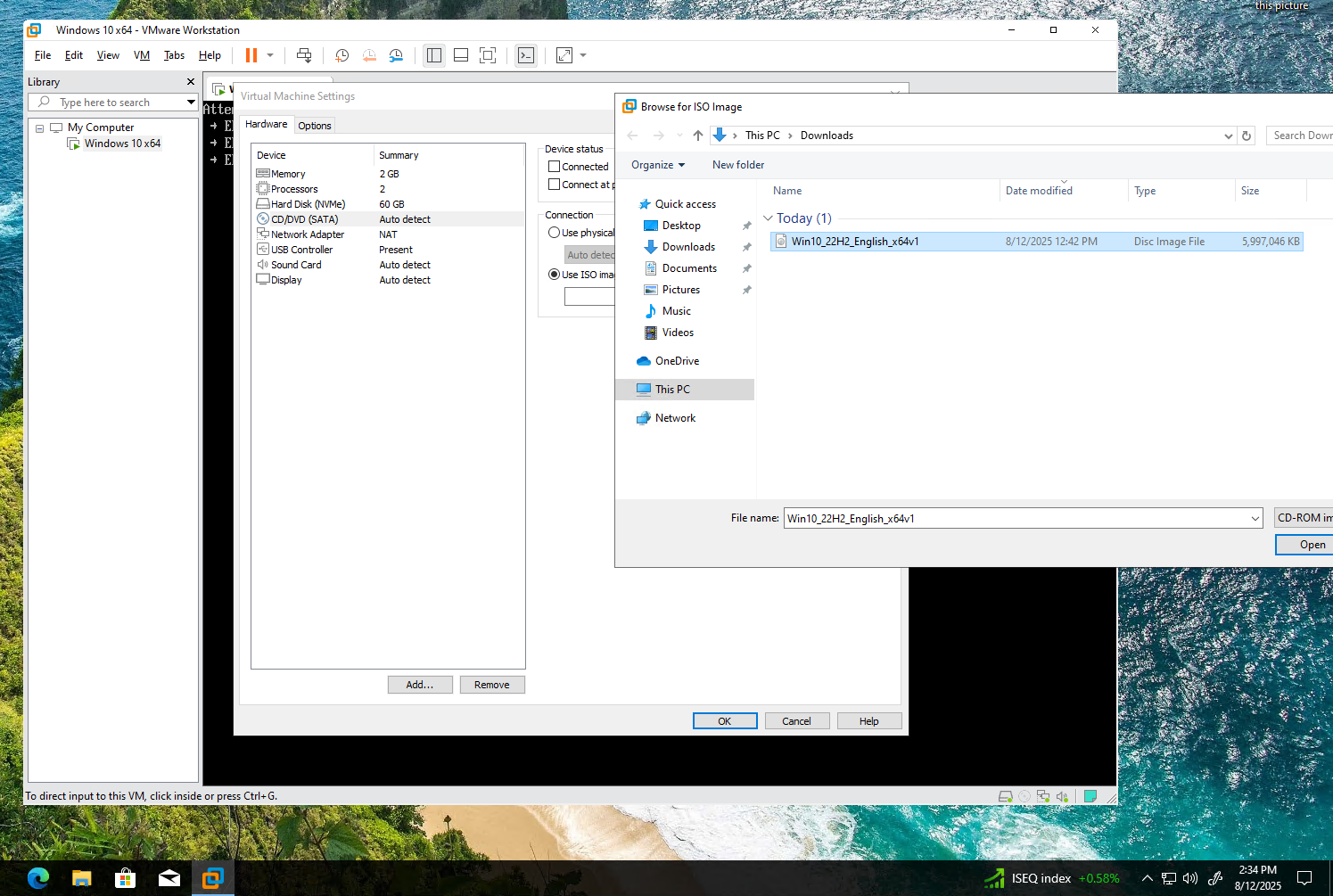The width and height of the screenshot is (1333, 896).
Task: Click the Revert to snapshot icon
Action: click(369, 55)
